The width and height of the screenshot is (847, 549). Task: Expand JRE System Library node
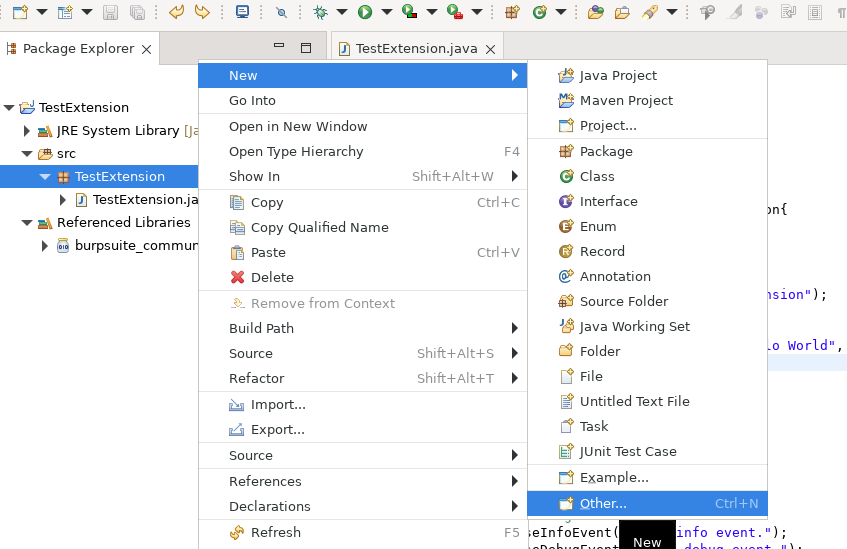[27, 131]
